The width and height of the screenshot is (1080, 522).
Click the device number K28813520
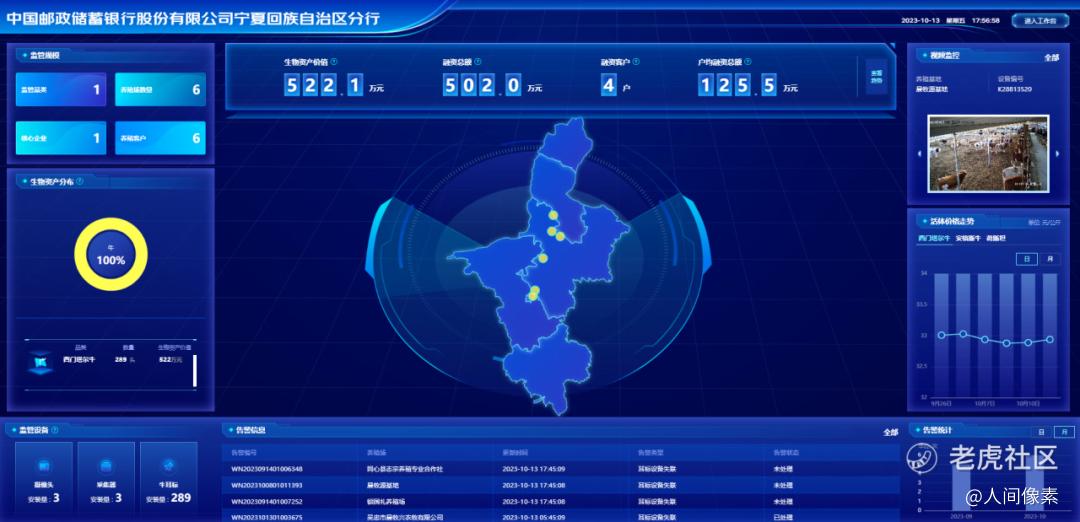click(x=1015, y=90)
